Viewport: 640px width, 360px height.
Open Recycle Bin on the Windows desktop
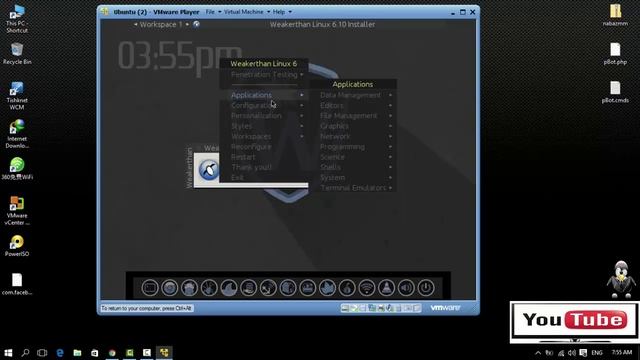click(17, 54)
